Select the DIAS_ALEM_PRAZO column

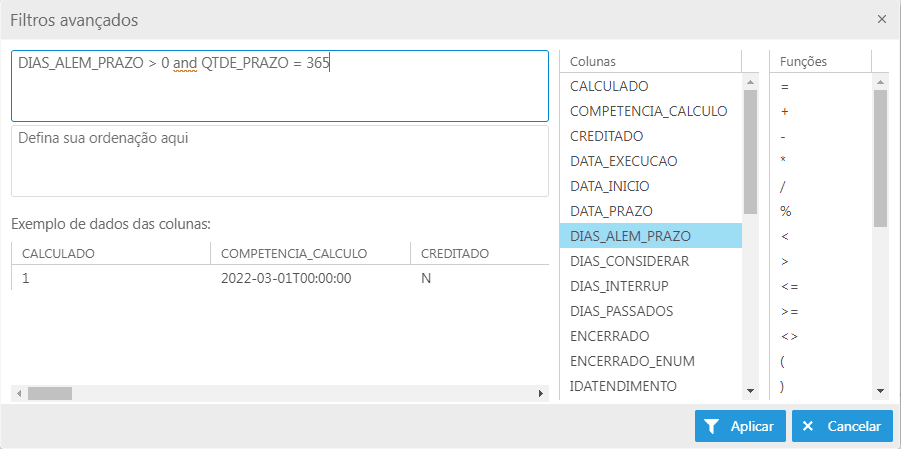pyautogui.click(x=631, y=236)
